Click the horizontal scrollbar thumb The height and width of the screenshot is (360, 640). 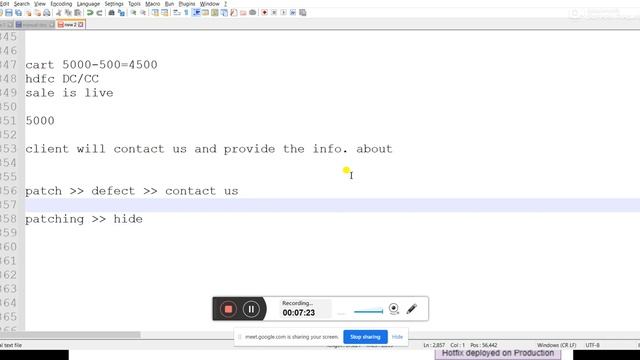[x=70, y=335]
